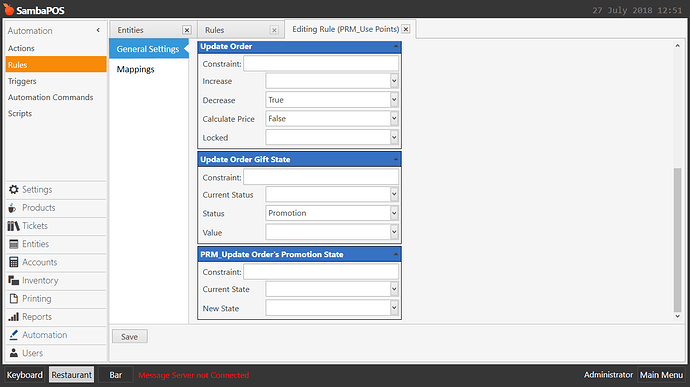The width and height of the screenshot is (690, 387).
Task: Open the Locked dropdown
Action: click(394, 137)
